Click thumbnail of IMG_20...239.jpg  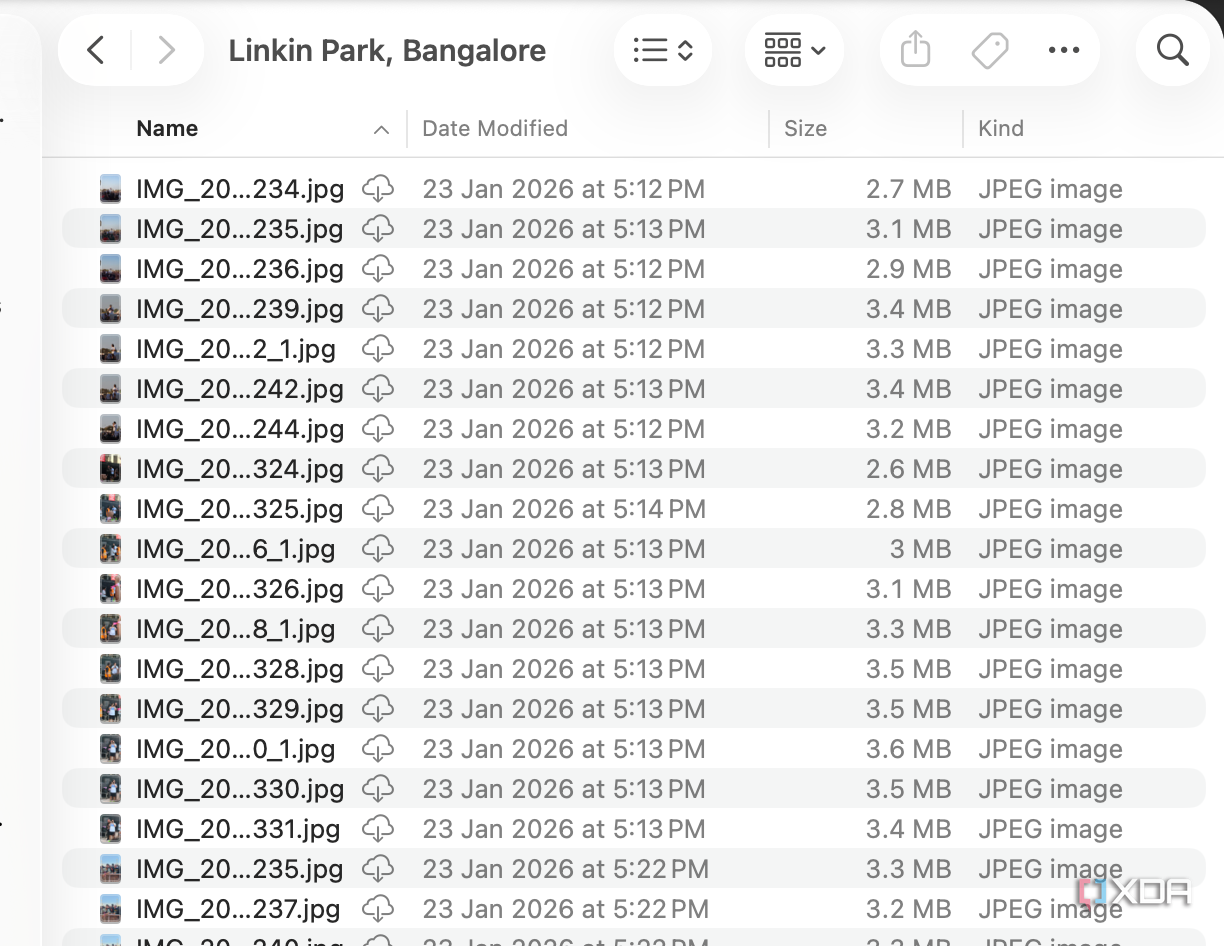(111, 308)
